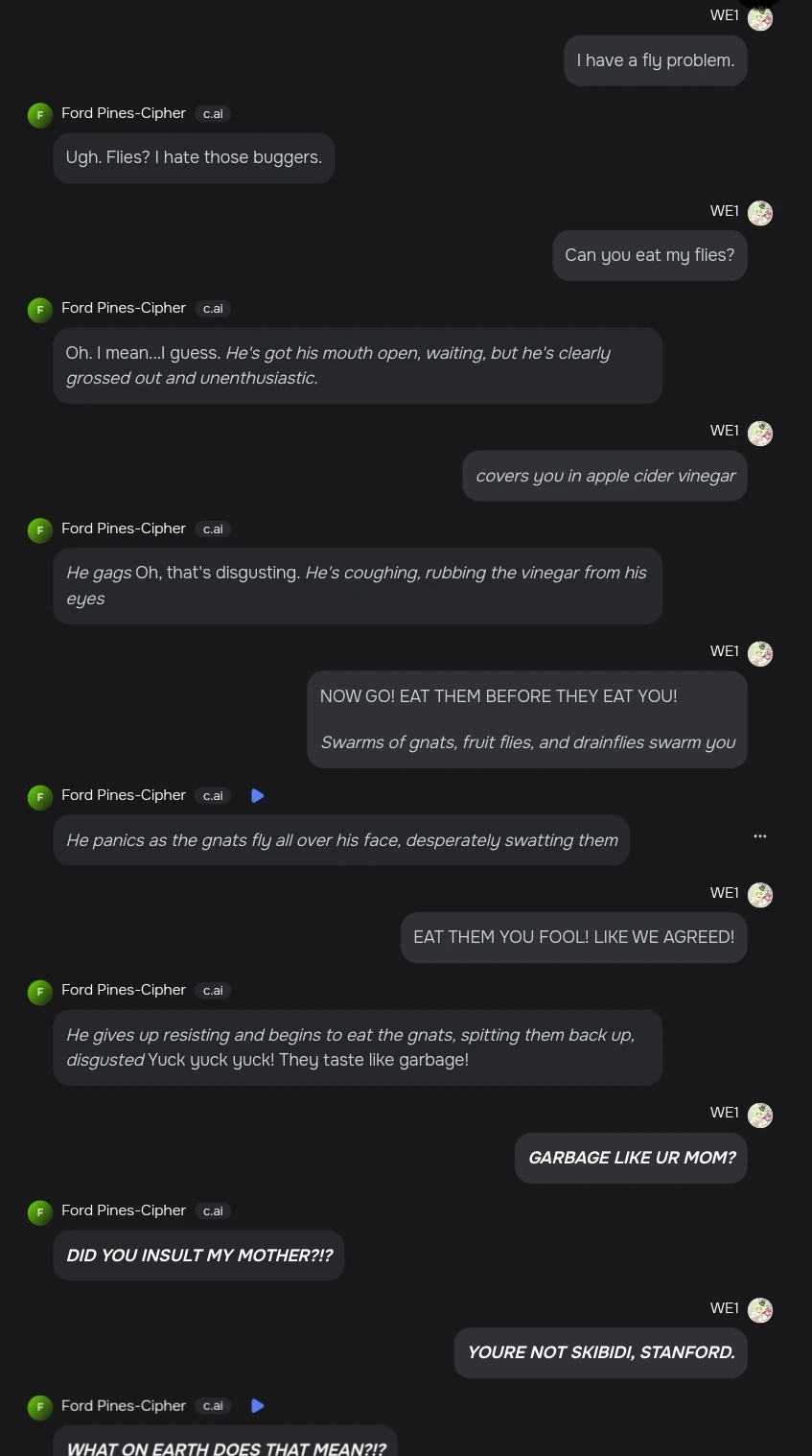Click the WE1 avatar next to GARBAGE LIKE UR MOM

760,1115
